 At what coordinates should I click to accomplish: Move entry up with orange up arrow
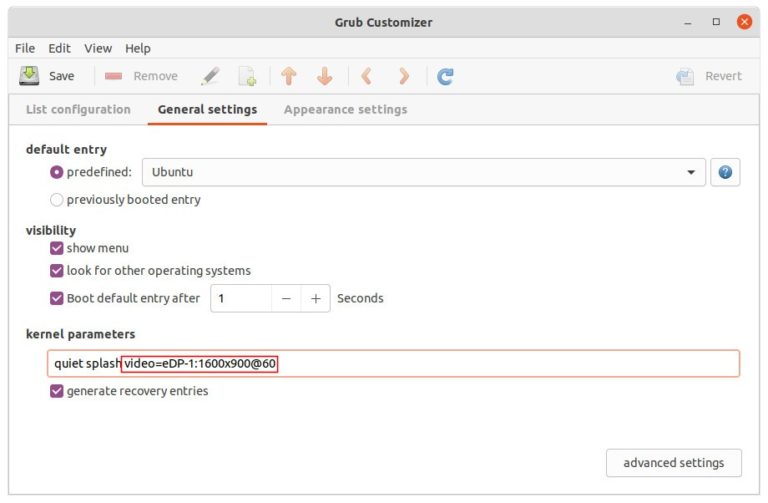[x=289, y=76]
